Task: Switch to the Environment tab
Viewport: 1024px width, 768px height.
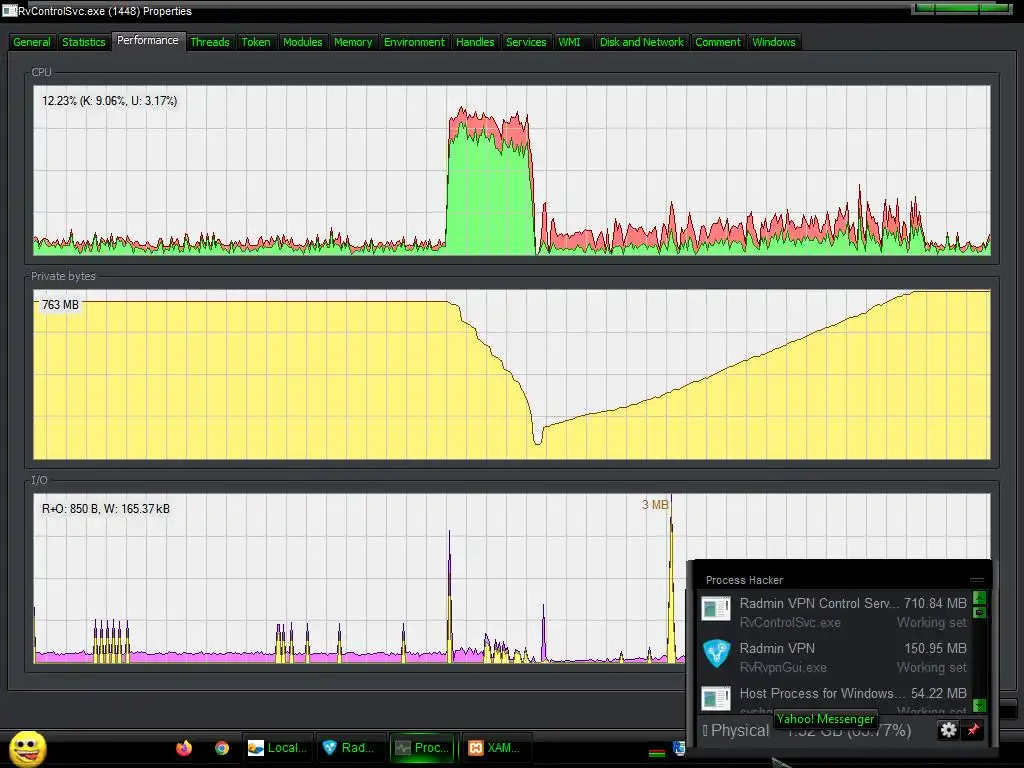Action: point(414,42)
